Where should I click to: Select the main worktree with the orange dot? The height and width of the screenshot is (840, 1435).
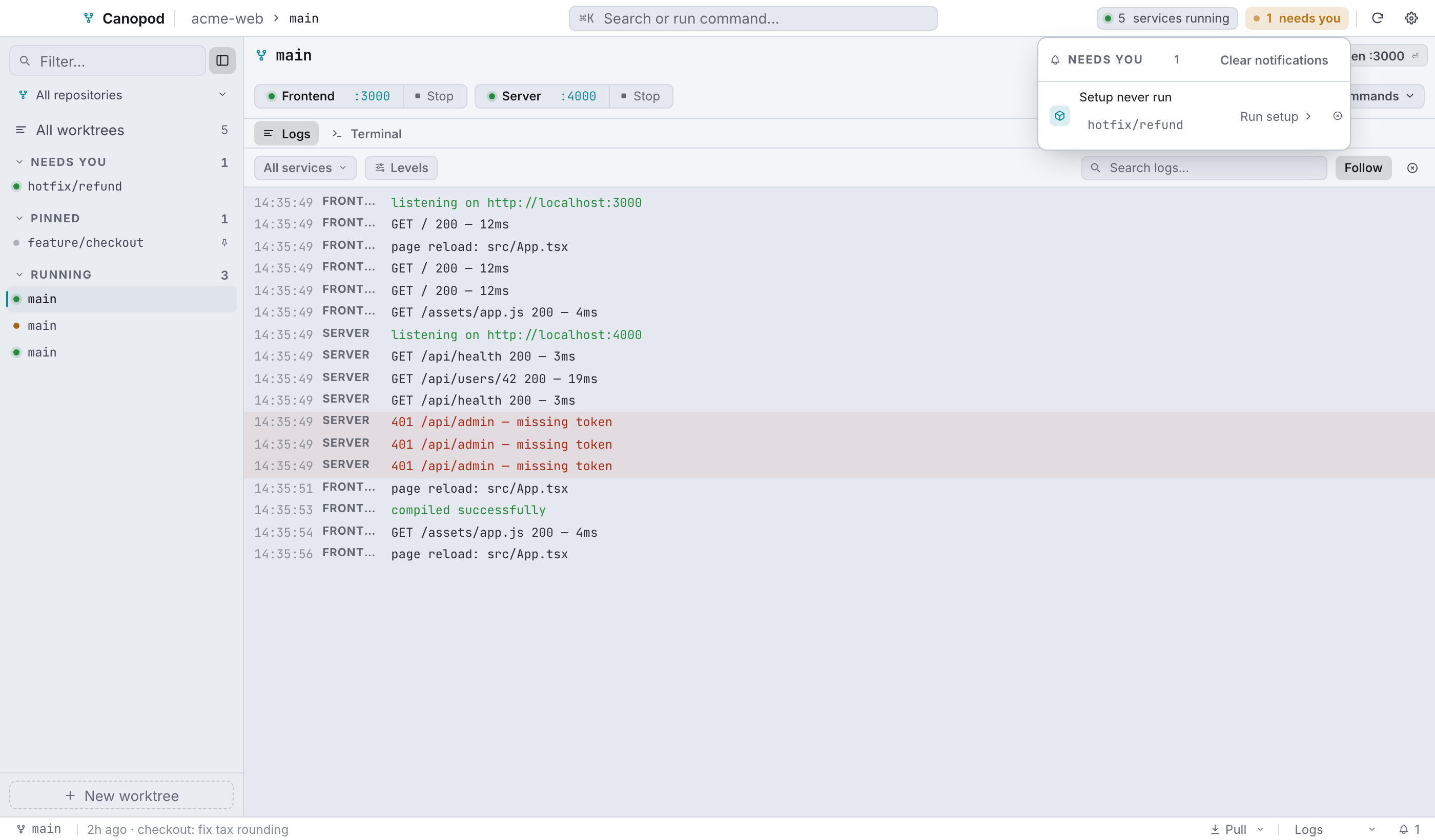point(122,326)
